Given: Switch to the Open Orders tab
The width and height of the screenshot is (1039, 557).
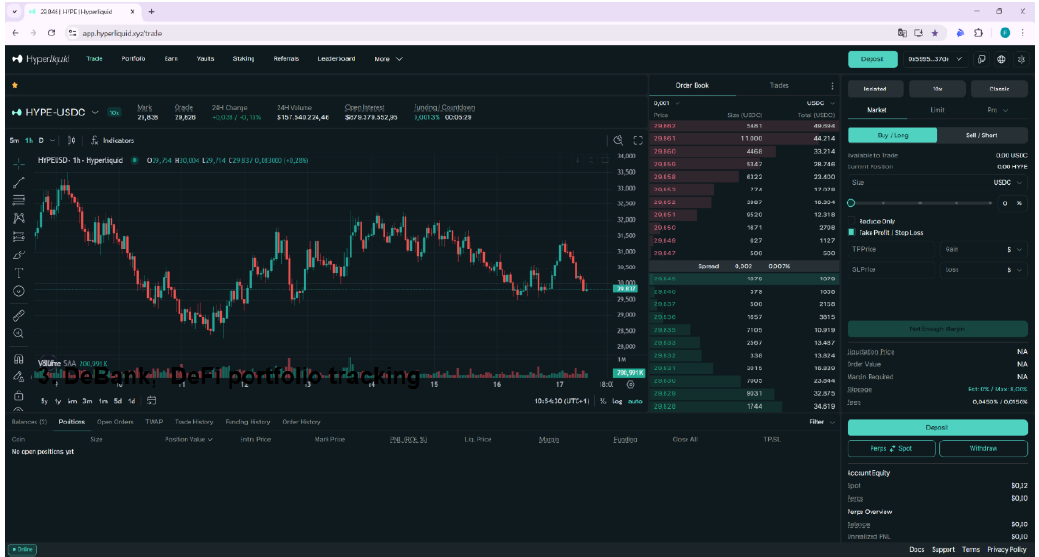Looking at the screenshot, I should [x=115, y=422].
